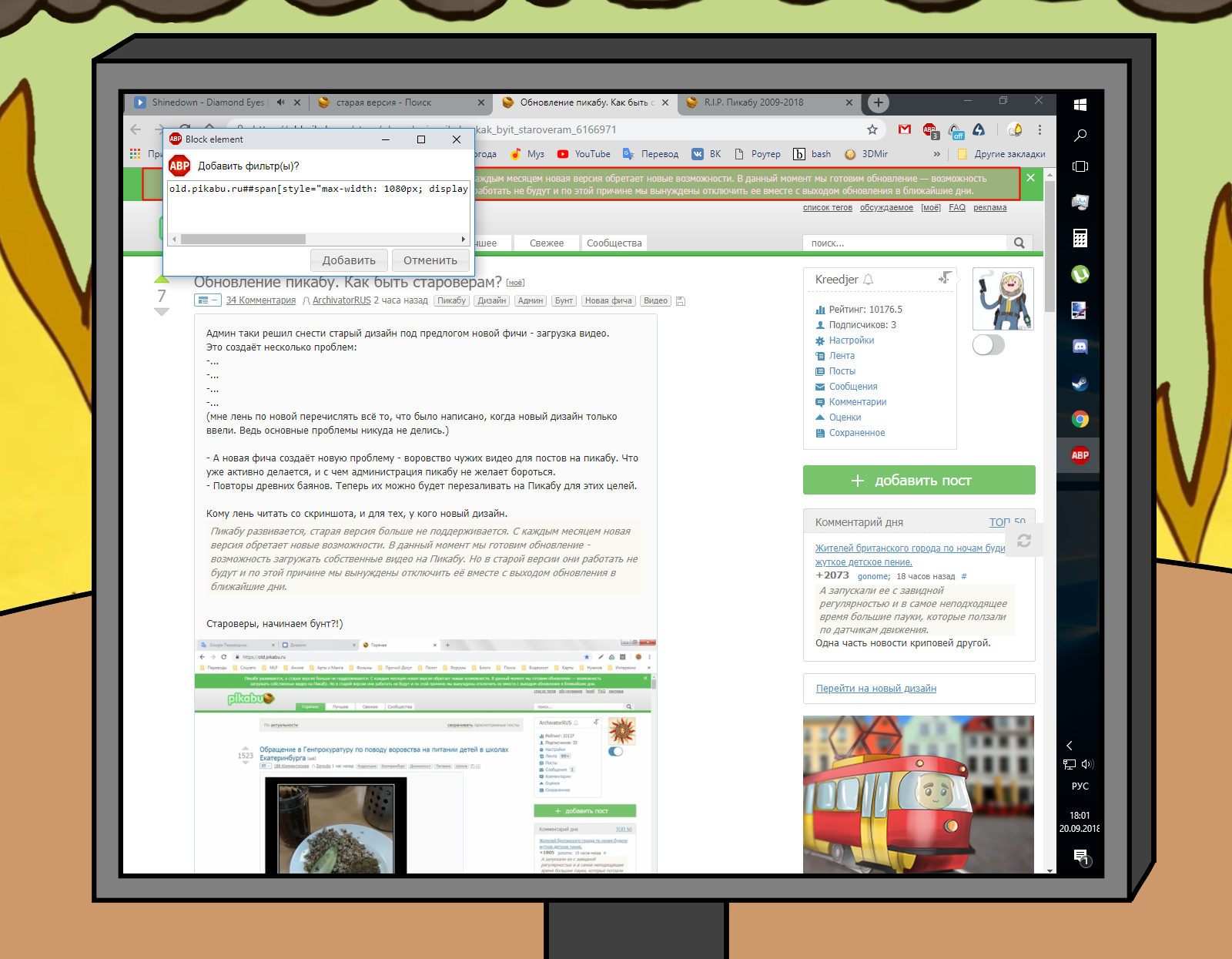Viewport: 1232px width, 959px height.
Task: Open the Перейти на новый дизайн link
Action: point(876,689)
